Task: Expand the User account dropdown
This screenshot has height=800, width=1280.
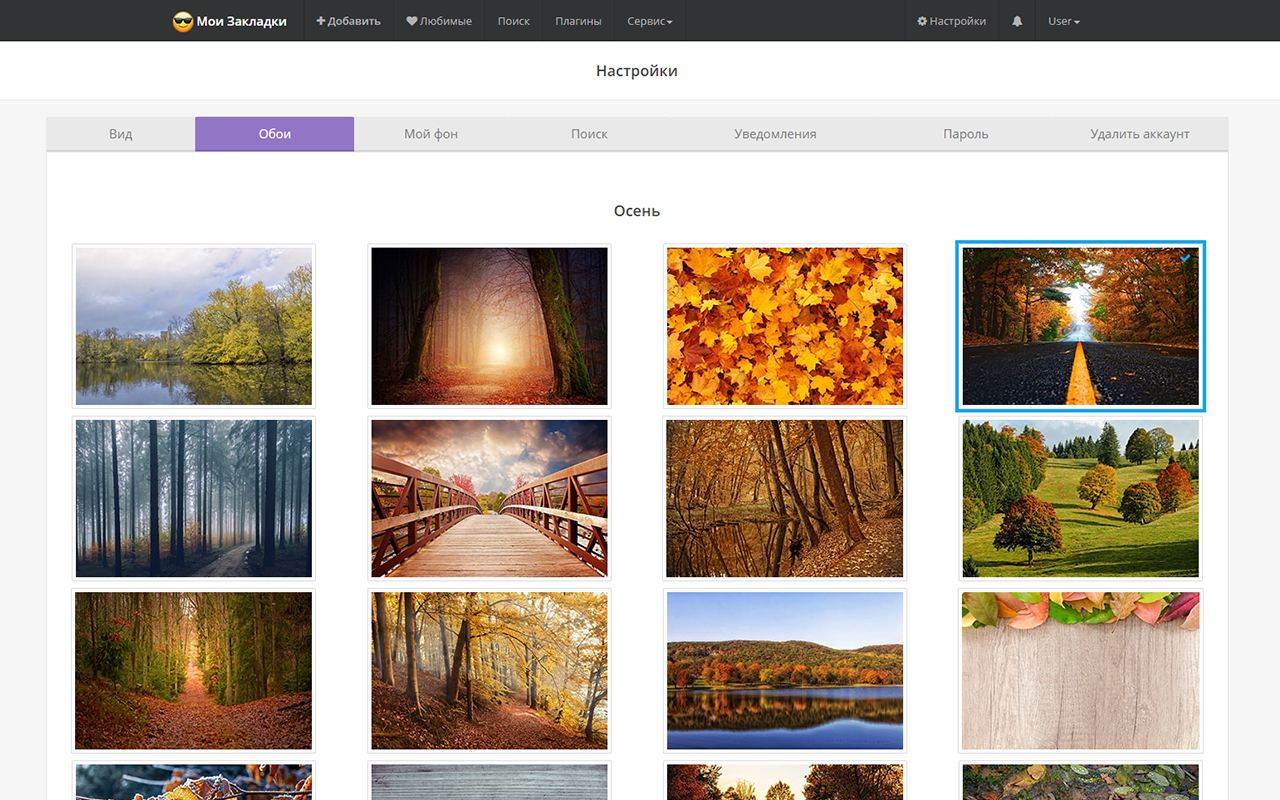Action: click(x=1064, y=21)
